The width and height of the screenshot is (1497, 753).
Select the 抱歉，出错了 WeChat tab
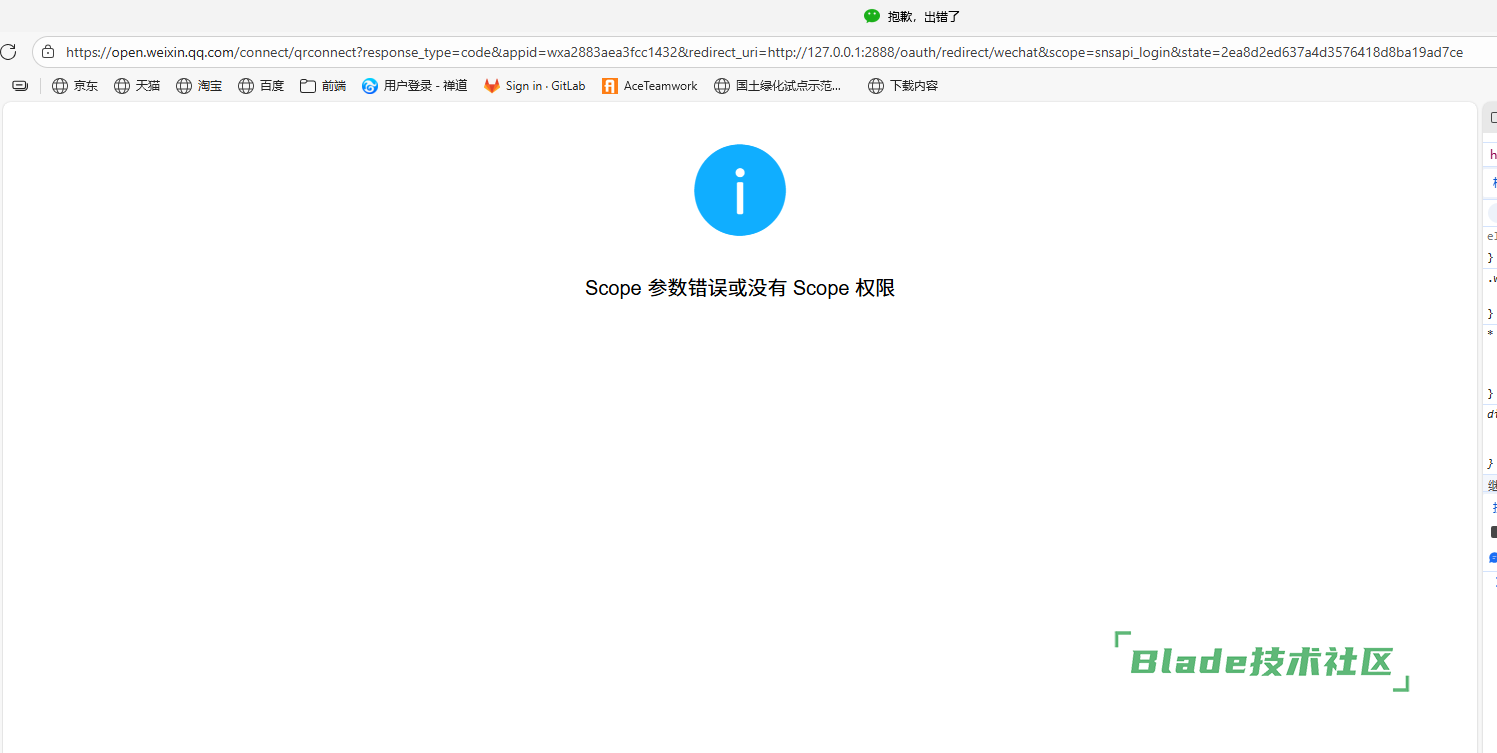click(x=911, y=17)
